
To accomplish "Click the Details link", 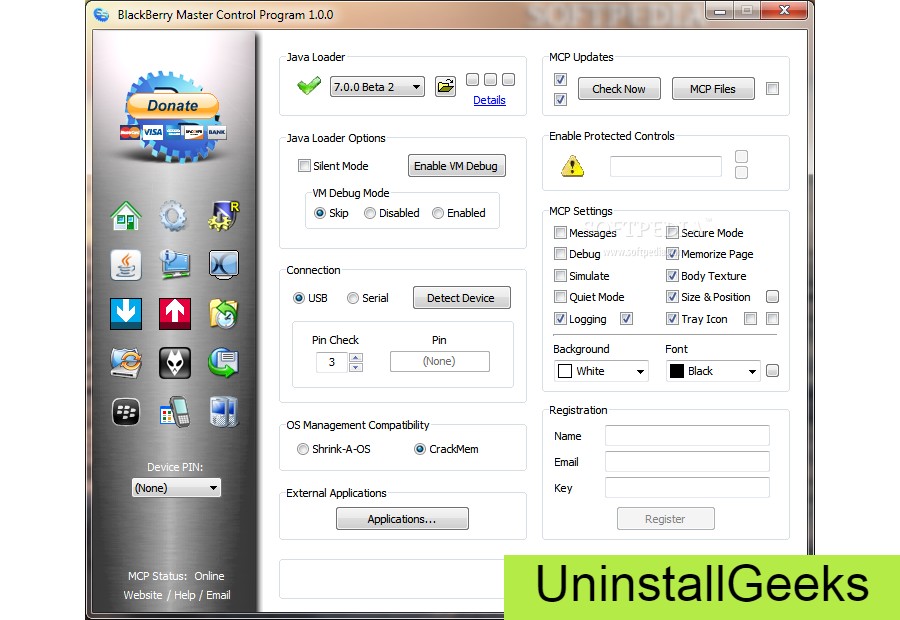I will tap(490, 100).
